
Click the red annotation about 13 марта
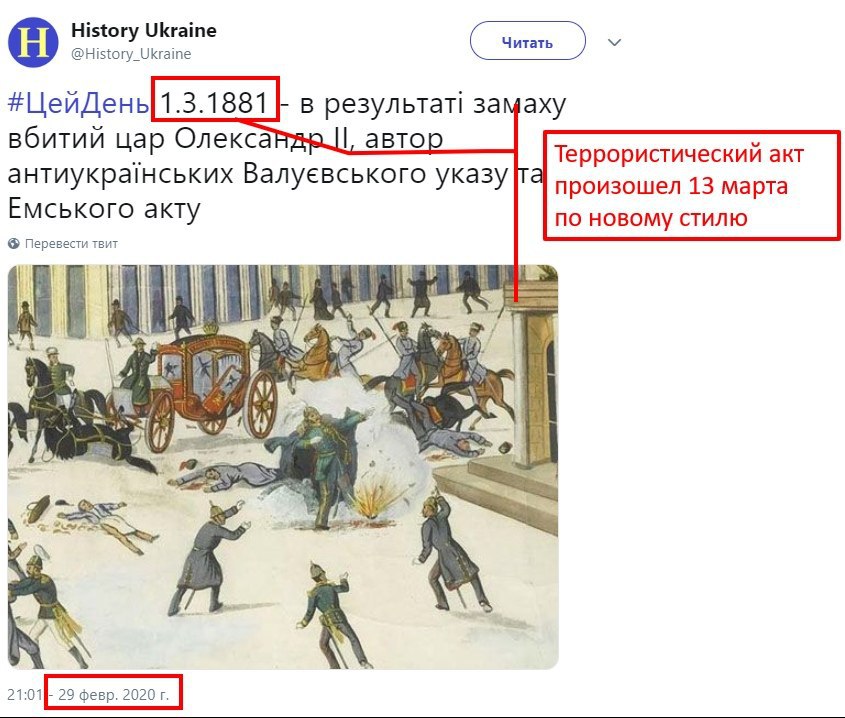(692, 185)
